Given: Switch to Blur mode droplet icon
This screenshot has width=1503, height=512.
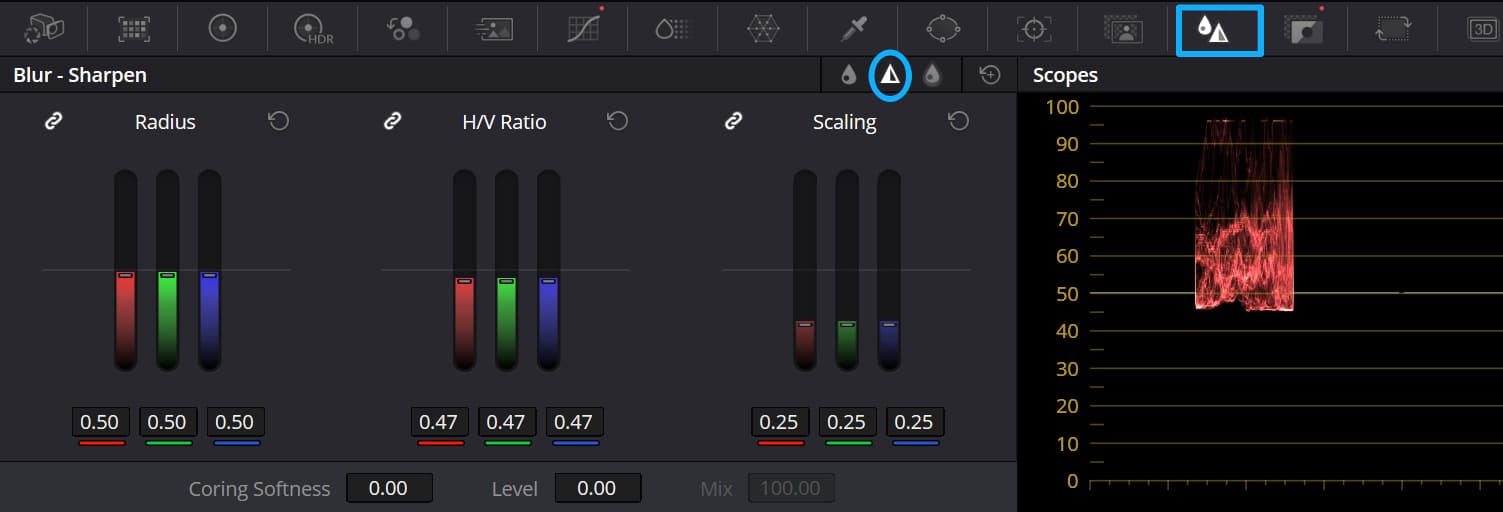Looking at the screenshot, I should (x=848, y=75).
